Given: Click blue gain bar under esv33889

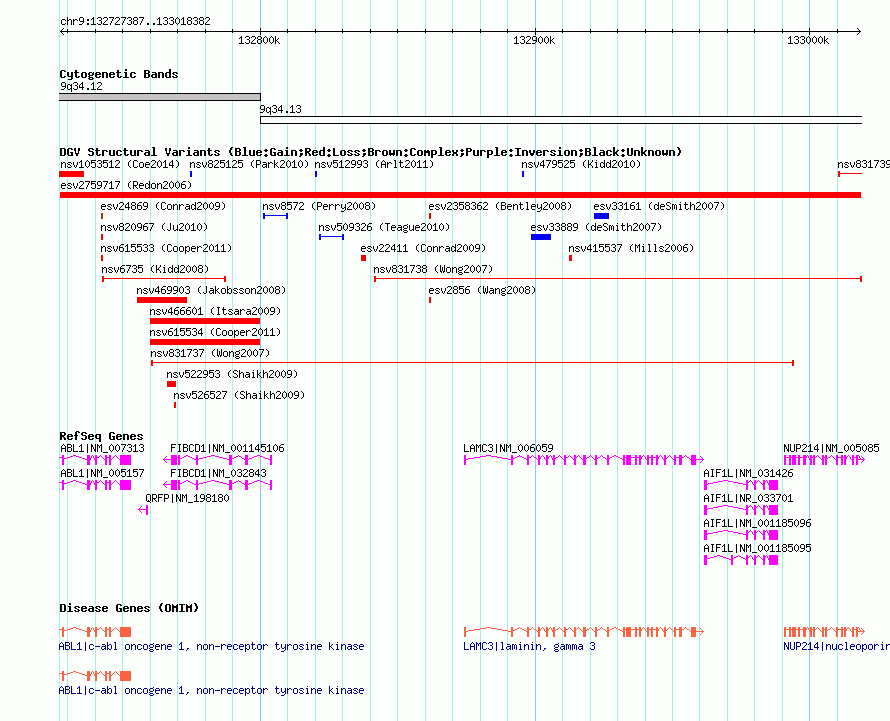Looking at the screenshot, I should click(x=541, y=237).
